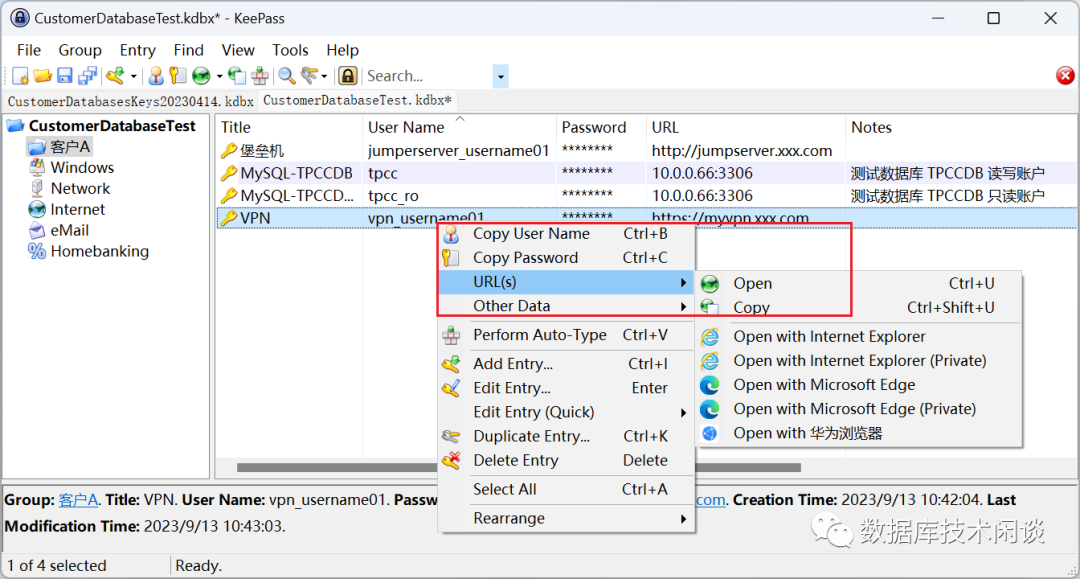Choose Copy Password from context menu

point(566,258)
